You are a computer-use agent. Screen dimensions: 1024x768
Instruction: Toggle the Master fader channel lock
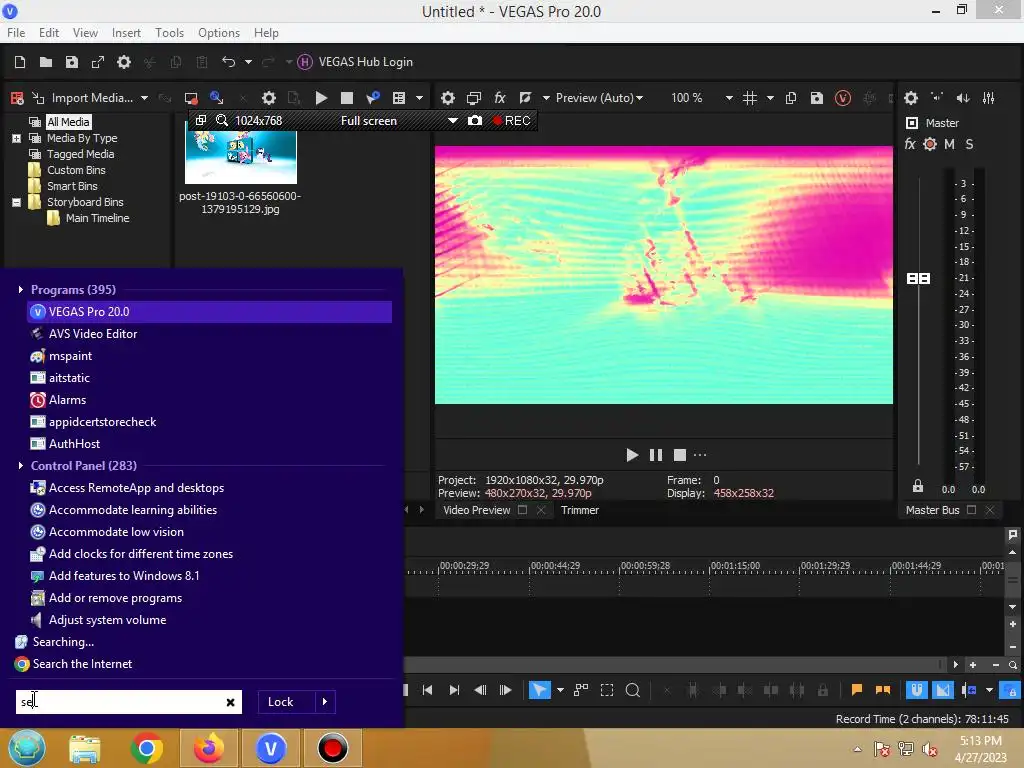(x=918, y=486)
